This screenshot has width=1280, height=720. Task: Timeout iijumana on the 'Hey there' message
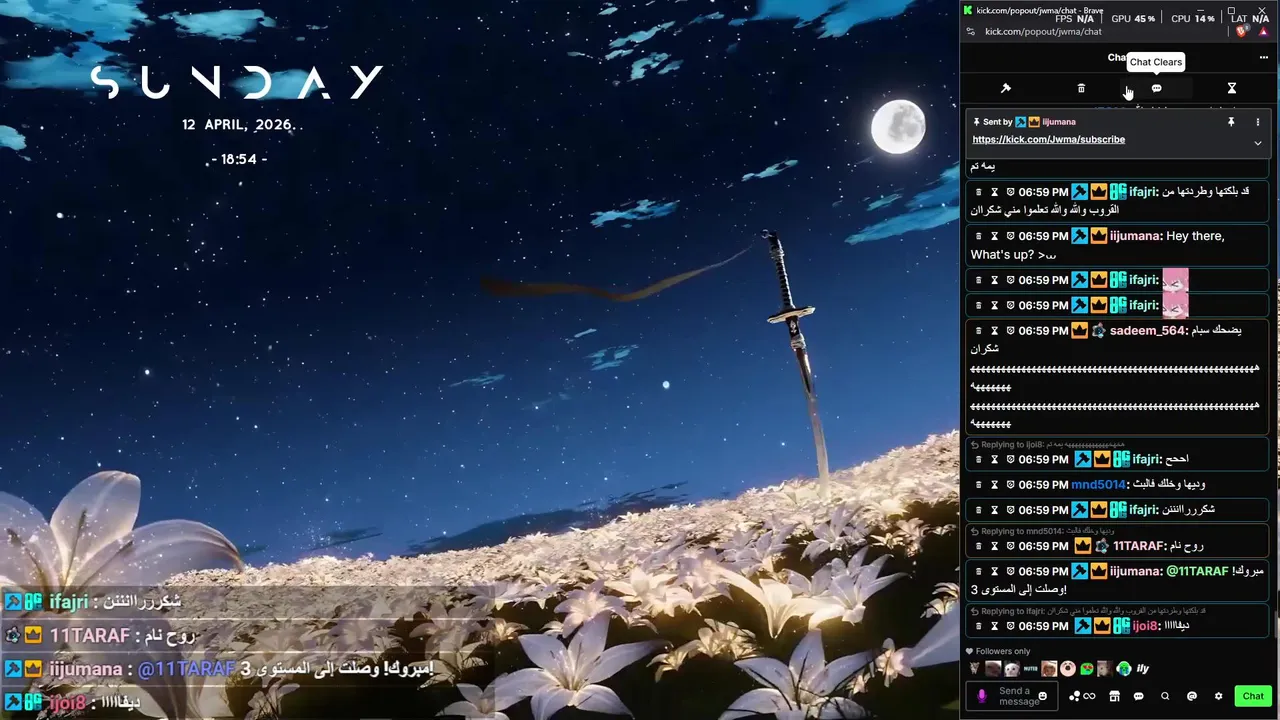(994, 237)
